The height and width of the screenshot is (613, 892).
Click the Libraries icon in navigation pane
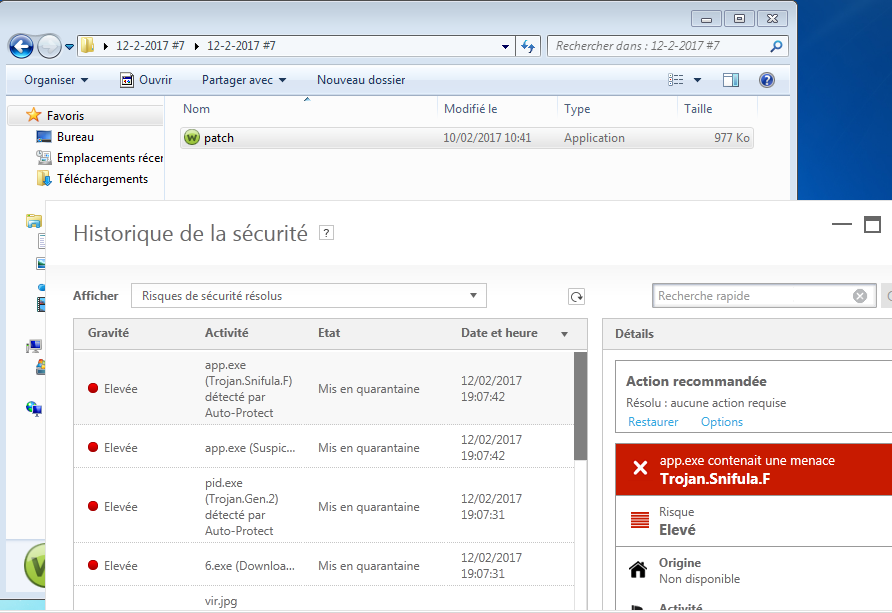(x=34, y=221)
